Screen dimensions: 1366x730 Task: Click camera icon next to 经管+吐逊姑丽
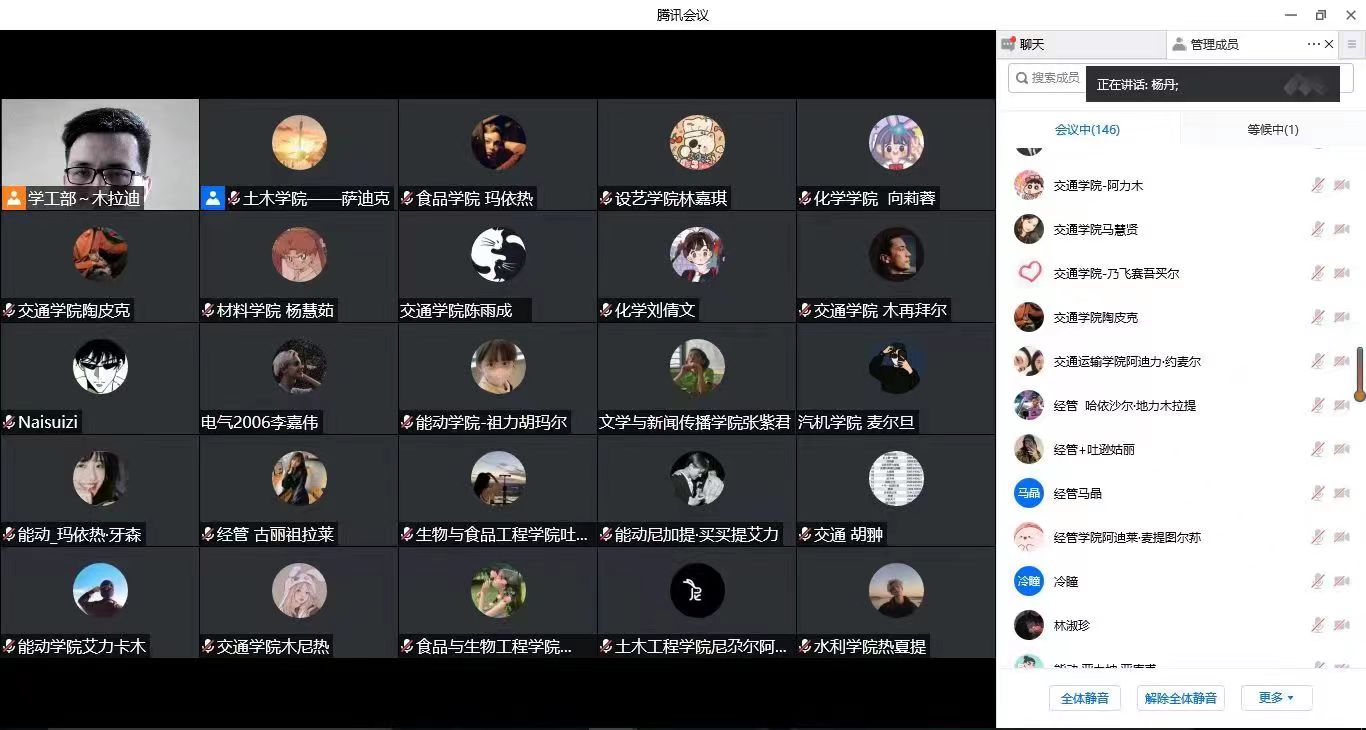point(1342,450)
